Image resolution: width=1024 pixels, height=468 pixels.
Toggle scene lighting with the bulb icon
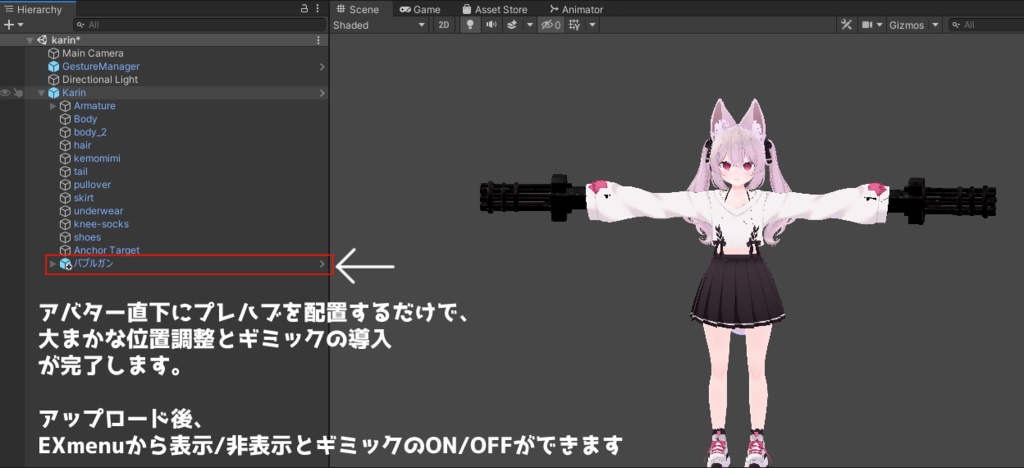tap(469, 25)
